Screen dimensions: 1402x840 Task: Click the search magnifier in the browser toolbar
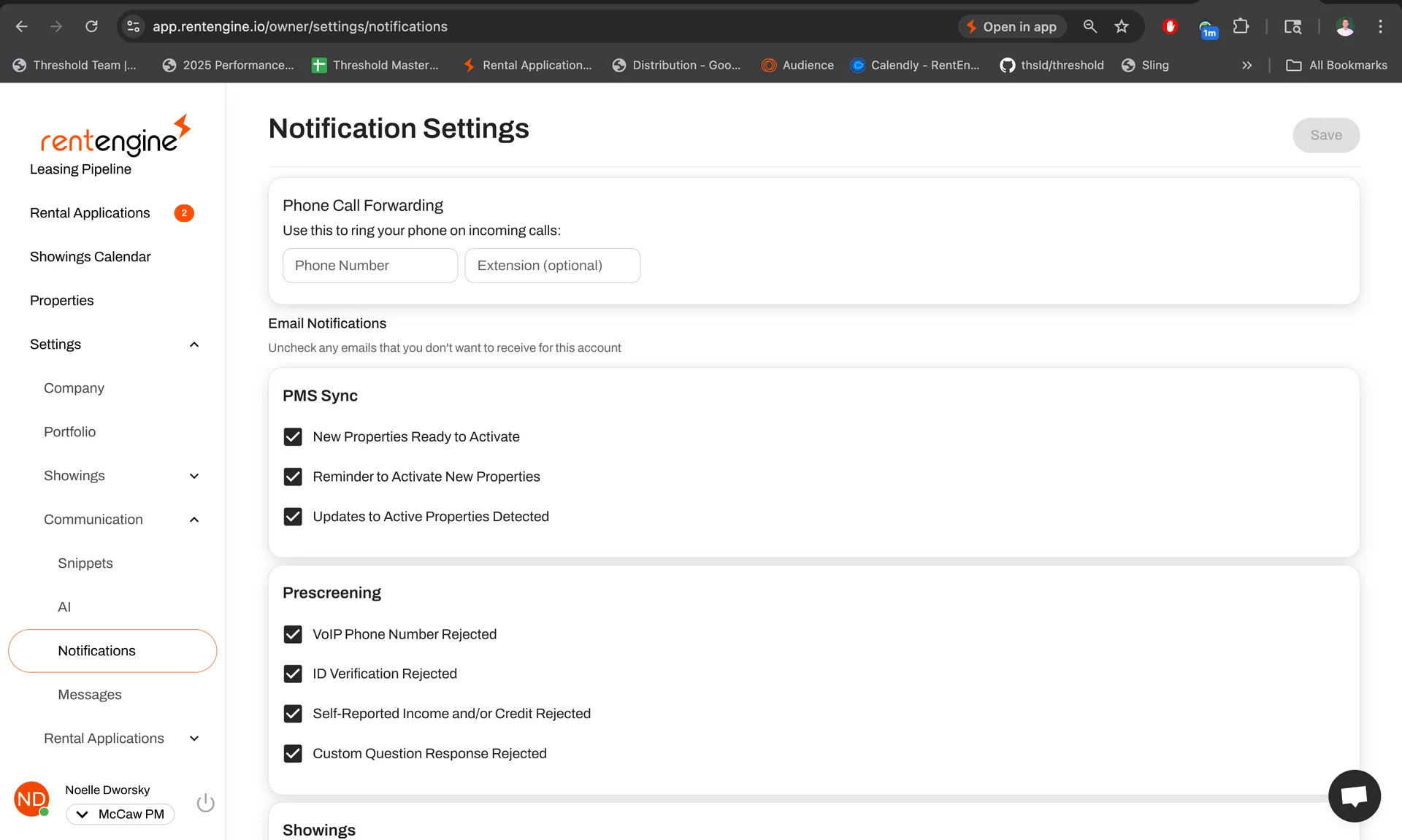point(1090,26)
